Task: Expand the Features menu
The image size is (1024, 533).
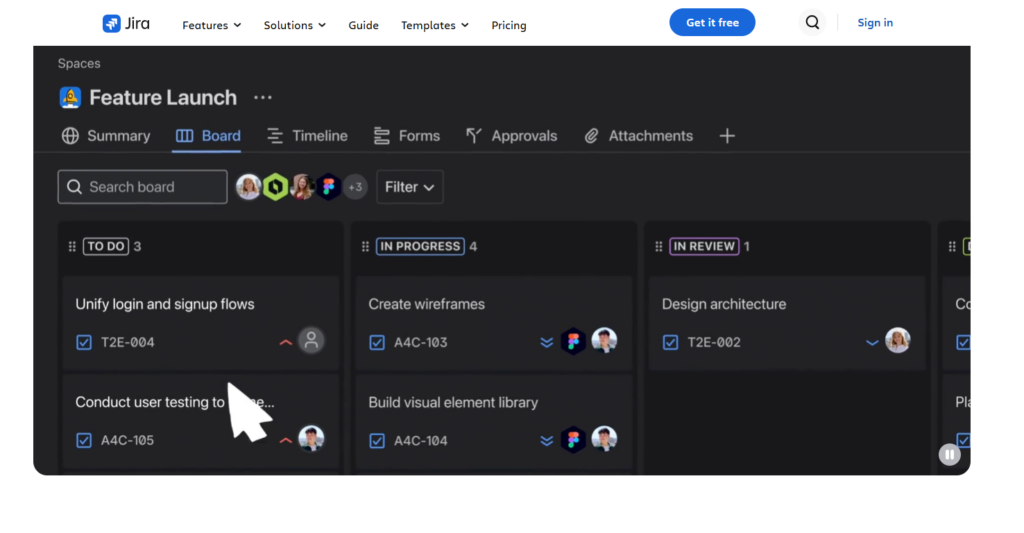Action: coord(212,25)
